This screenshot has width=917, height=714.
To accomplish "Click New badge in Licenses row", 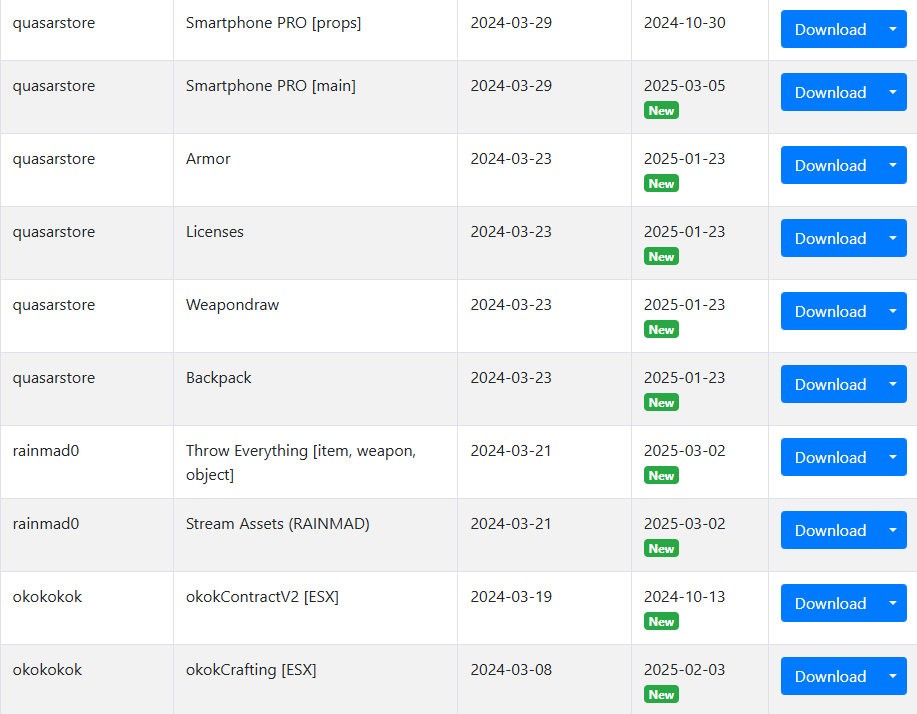I will (661, 257).
